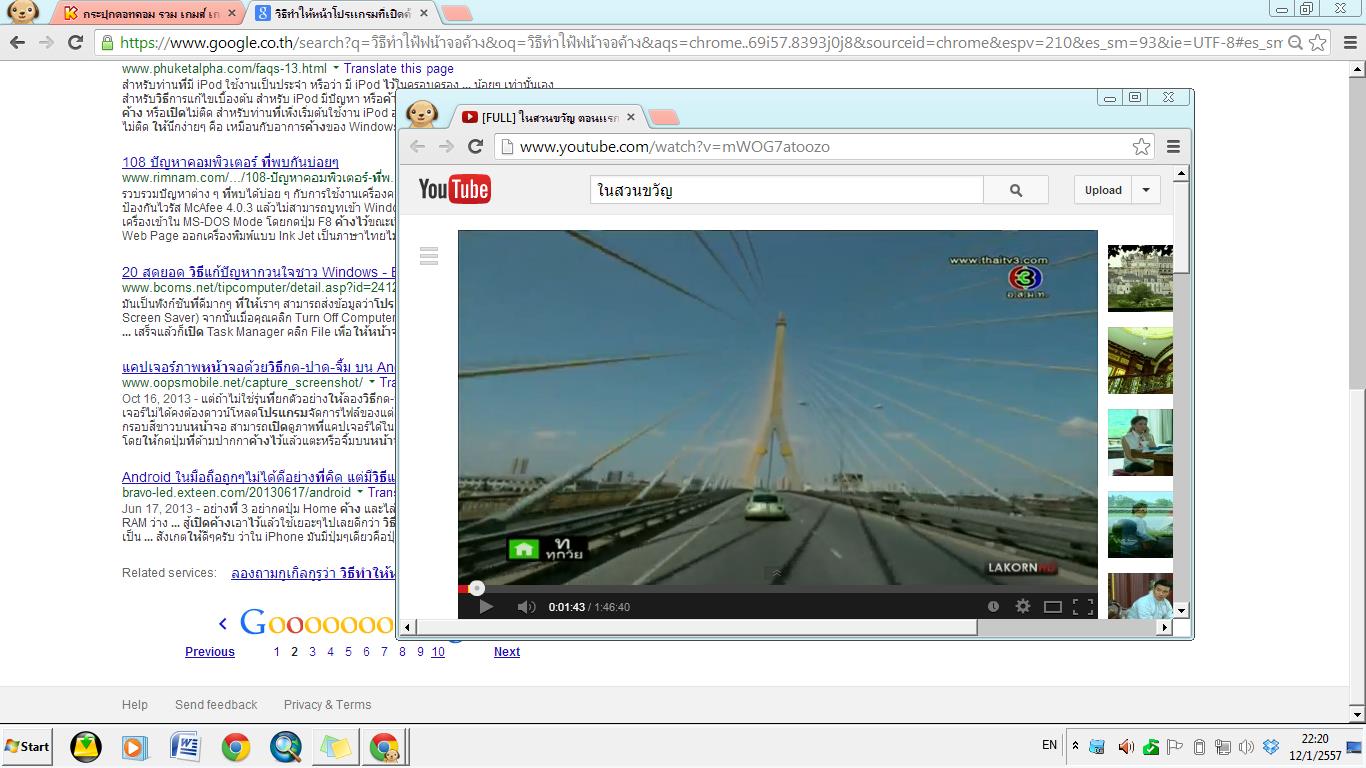Select the [FULL] YouTube tab
This screenshot has height=768, width=1366.
(548, 117)
